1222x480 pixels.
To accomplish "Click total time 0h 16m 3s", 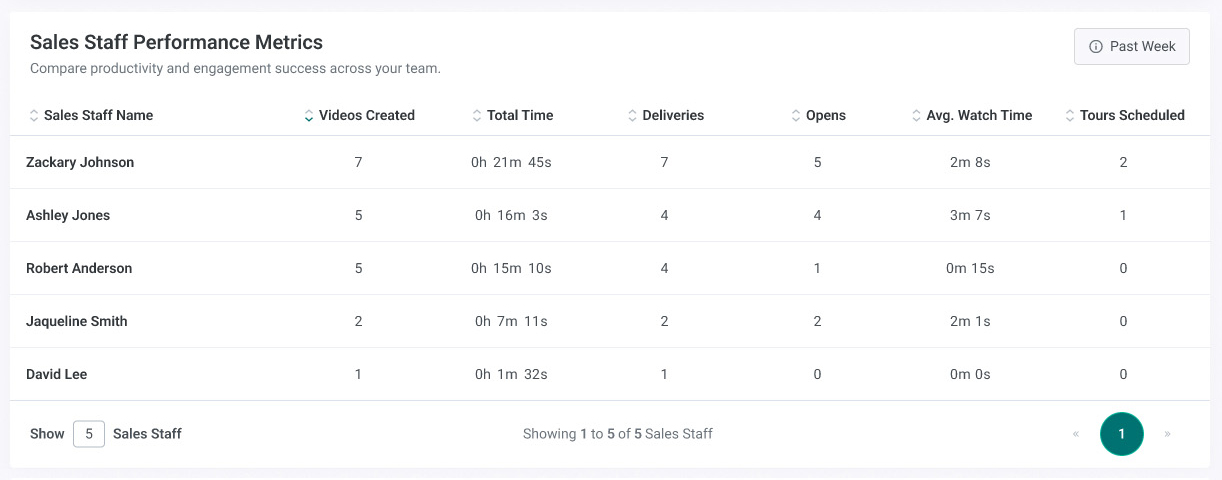I will point(511,215).
